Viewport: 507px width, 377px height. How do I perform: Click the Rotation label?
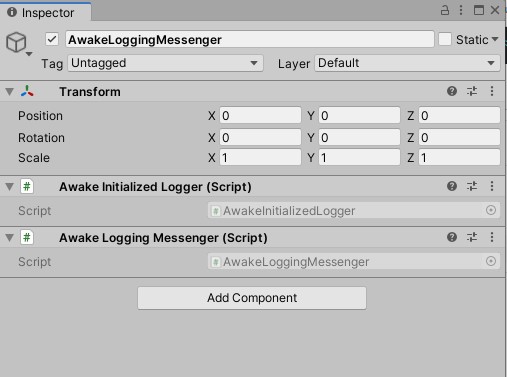click(x=41, y=137)
